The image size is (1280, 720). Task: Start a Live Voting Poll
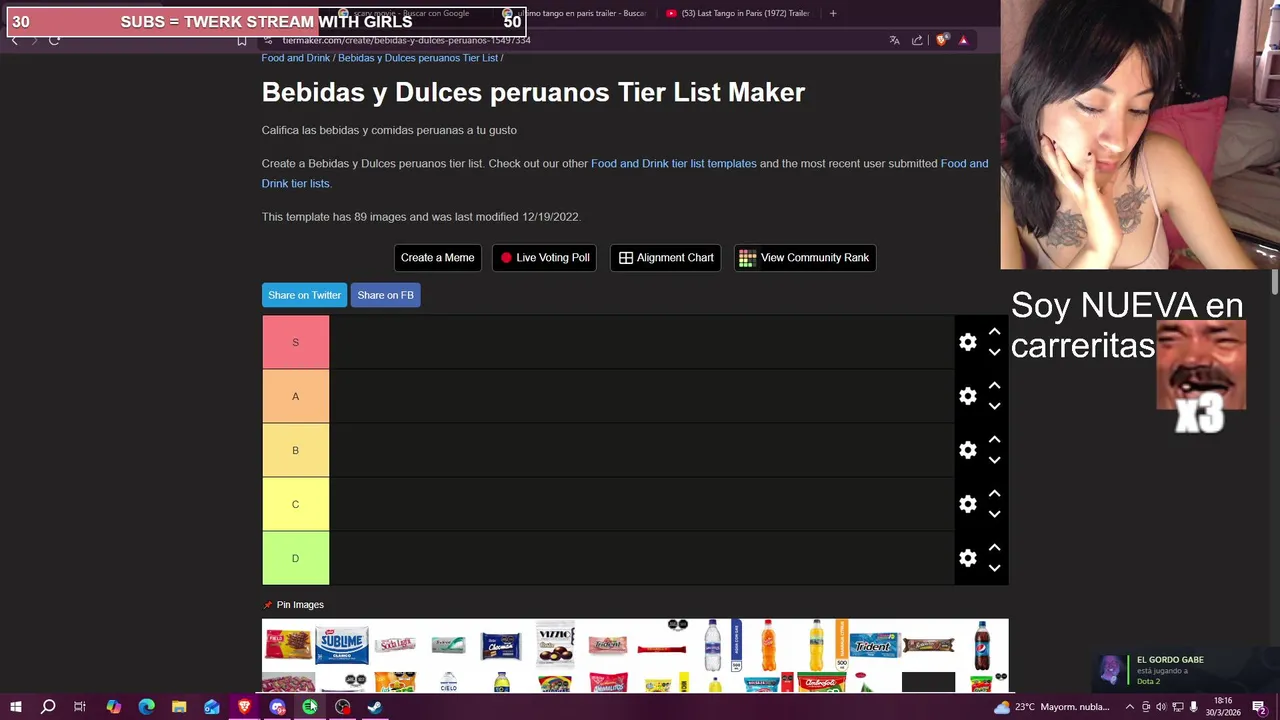tap(545, 258)
